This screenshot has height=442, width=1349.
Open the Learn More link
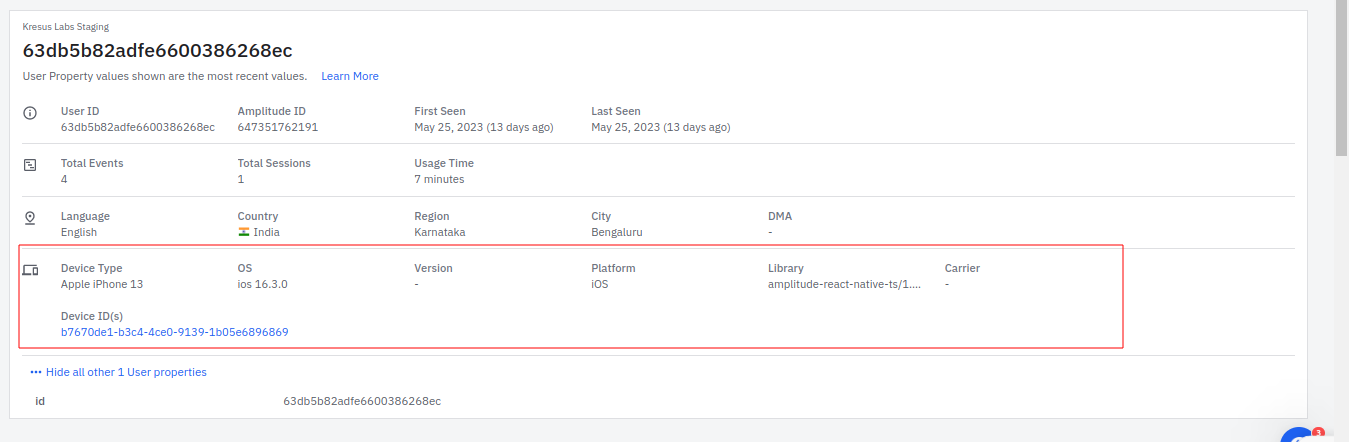(349, 76)
